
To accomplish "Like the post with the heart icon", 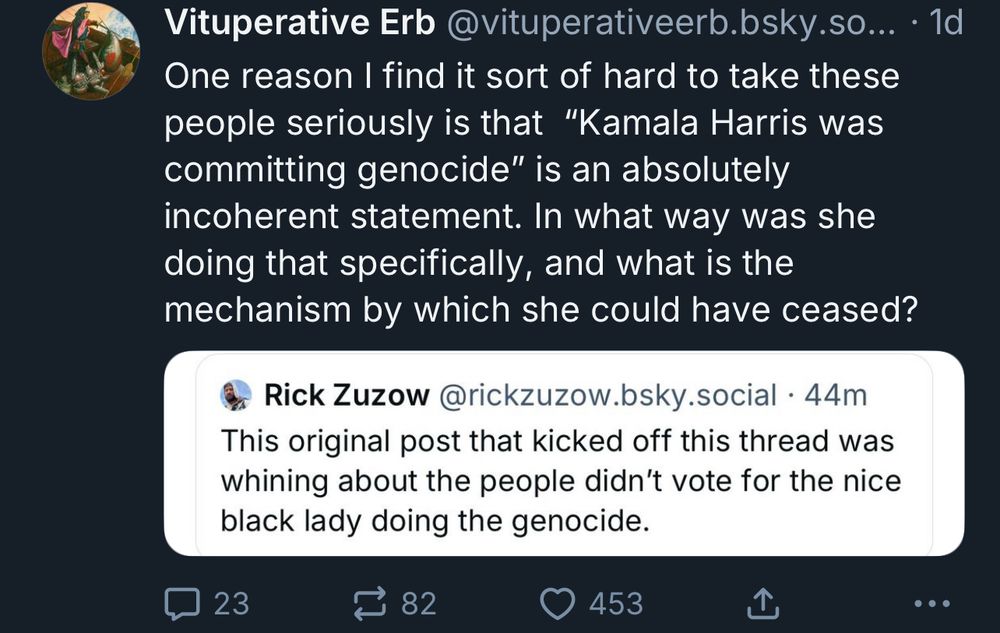I will point(559,603).
